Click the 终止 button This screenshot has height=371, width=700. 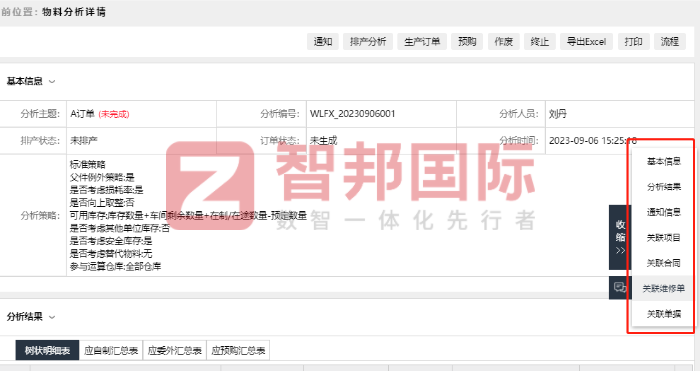coord(540,42)
